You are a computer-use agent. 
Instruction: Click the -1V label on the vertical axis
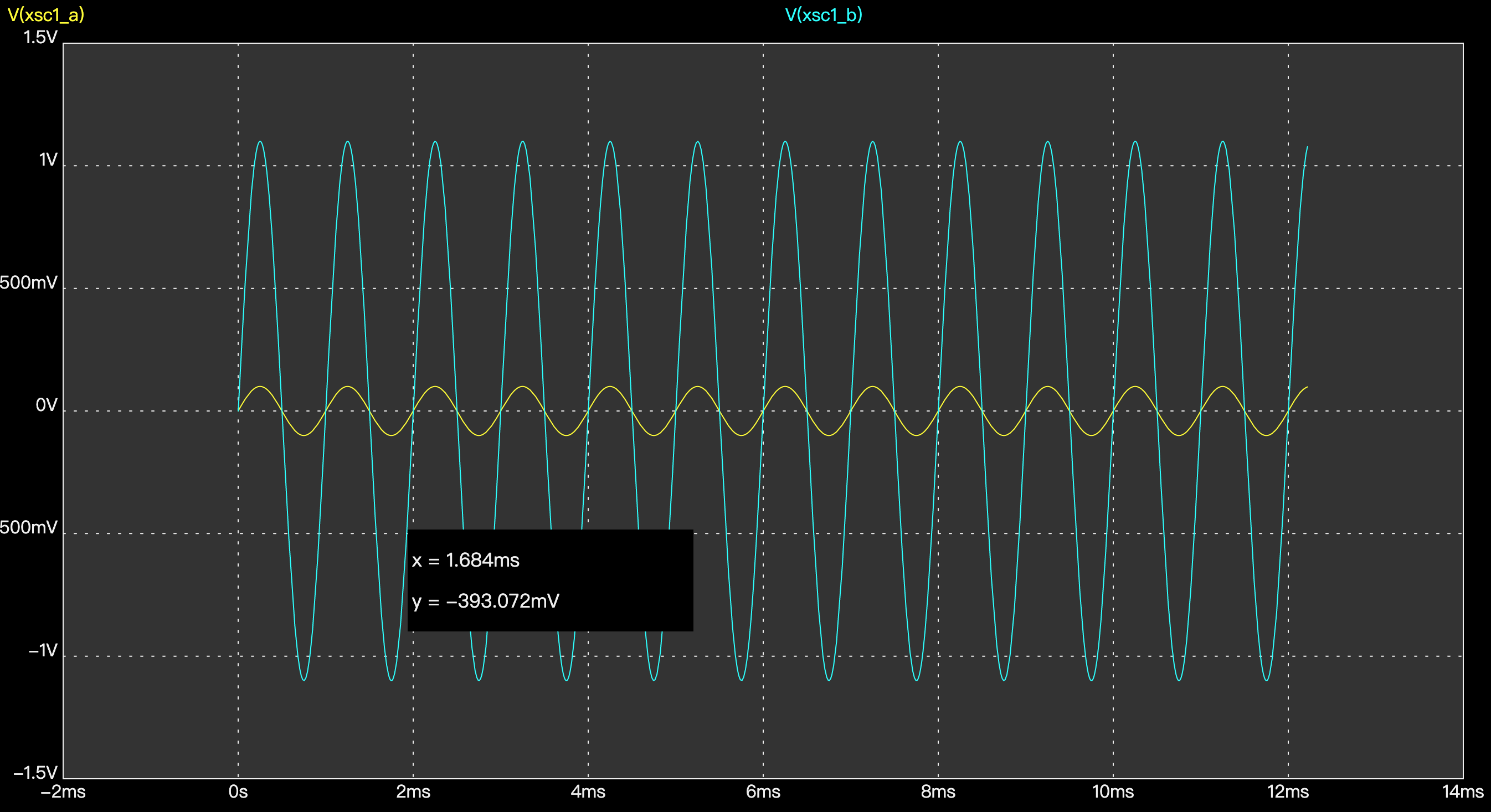tap(43, 650)
